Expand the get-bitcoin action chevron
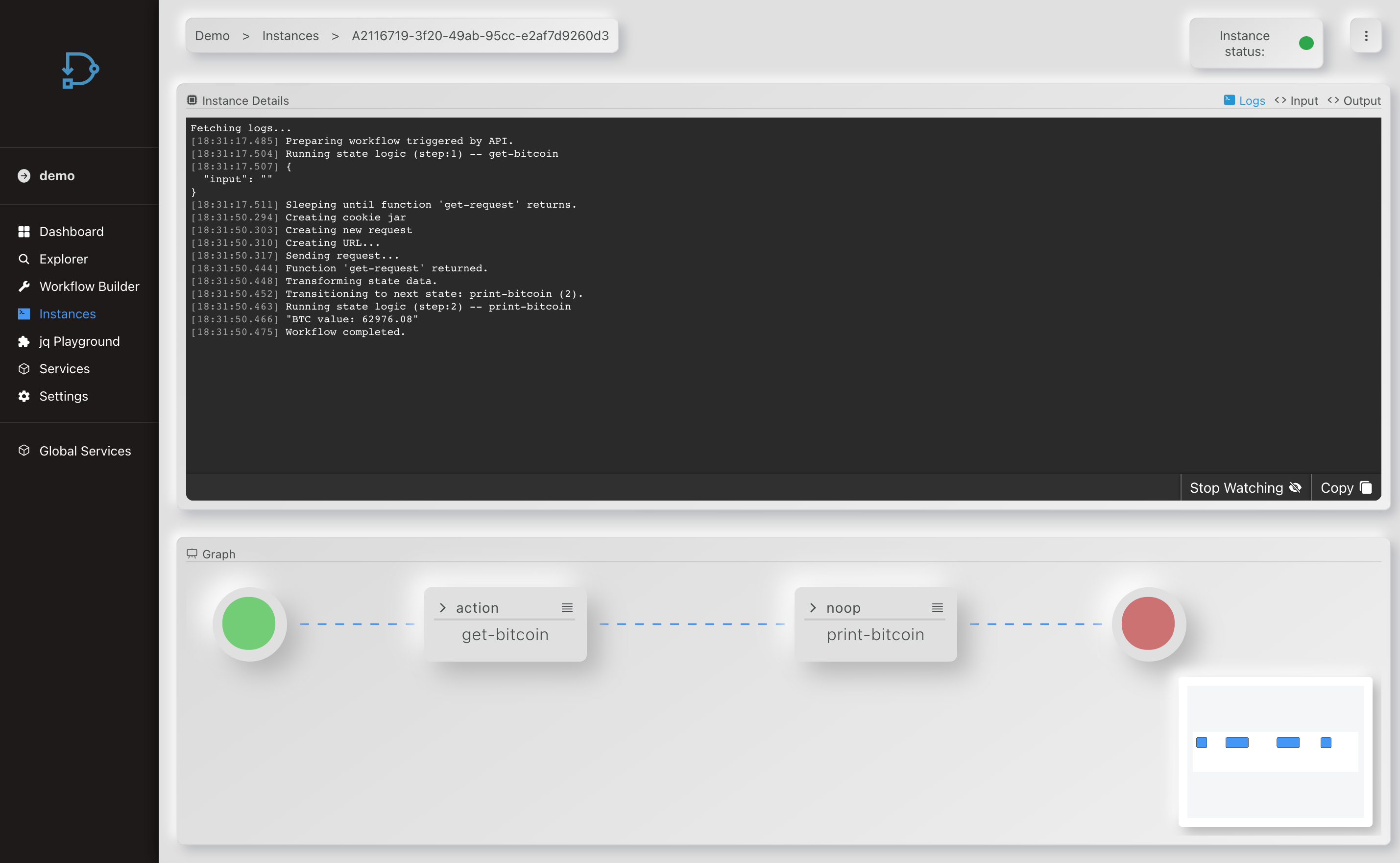This screenshot has height=863, width=1400. coord(443,608)
